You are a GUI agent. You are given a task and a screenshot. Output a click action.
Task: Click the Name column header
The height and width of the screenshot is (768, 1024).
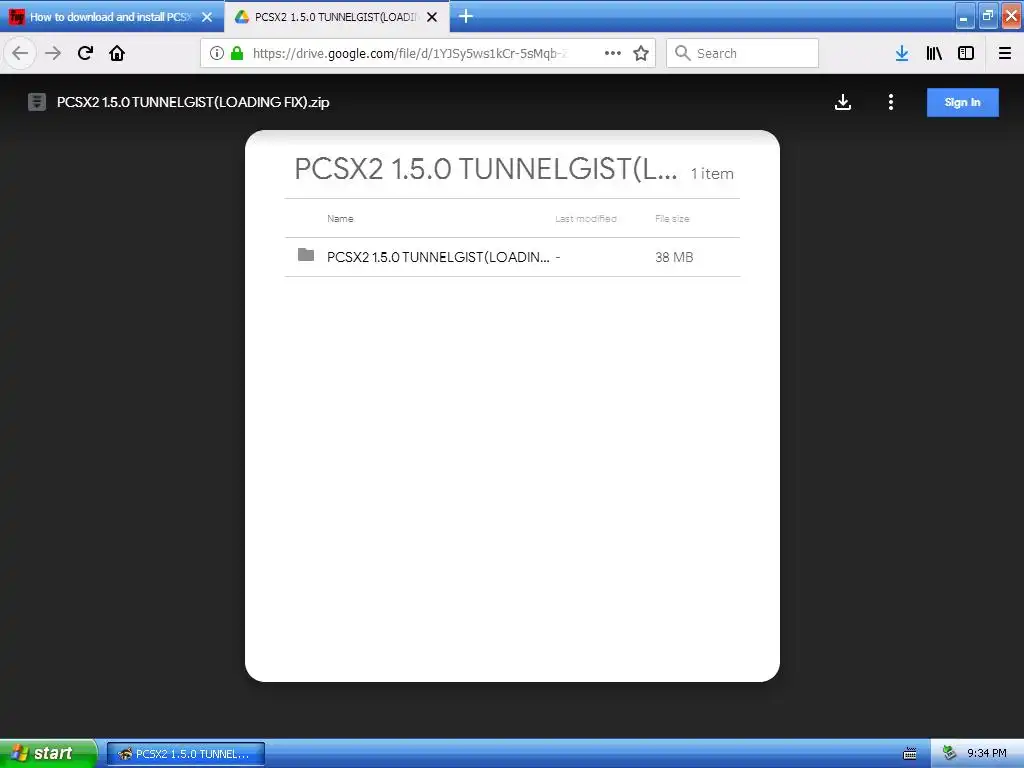(x=340, y=219)
